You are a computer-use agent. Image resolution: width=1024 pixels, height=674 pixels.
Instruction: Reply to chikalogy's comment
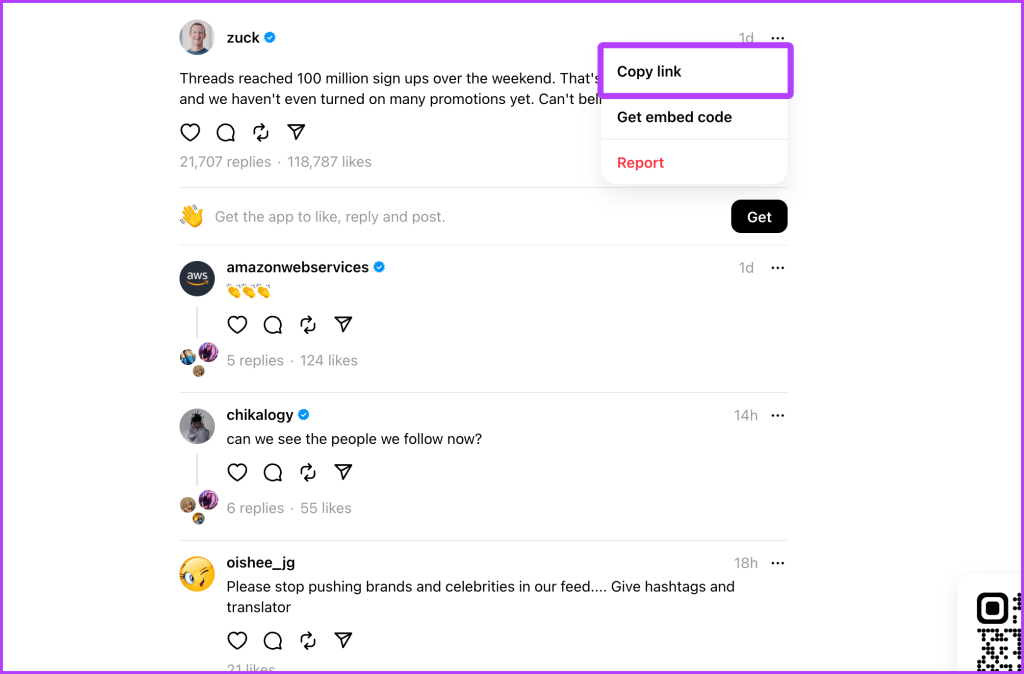(273, 472)
